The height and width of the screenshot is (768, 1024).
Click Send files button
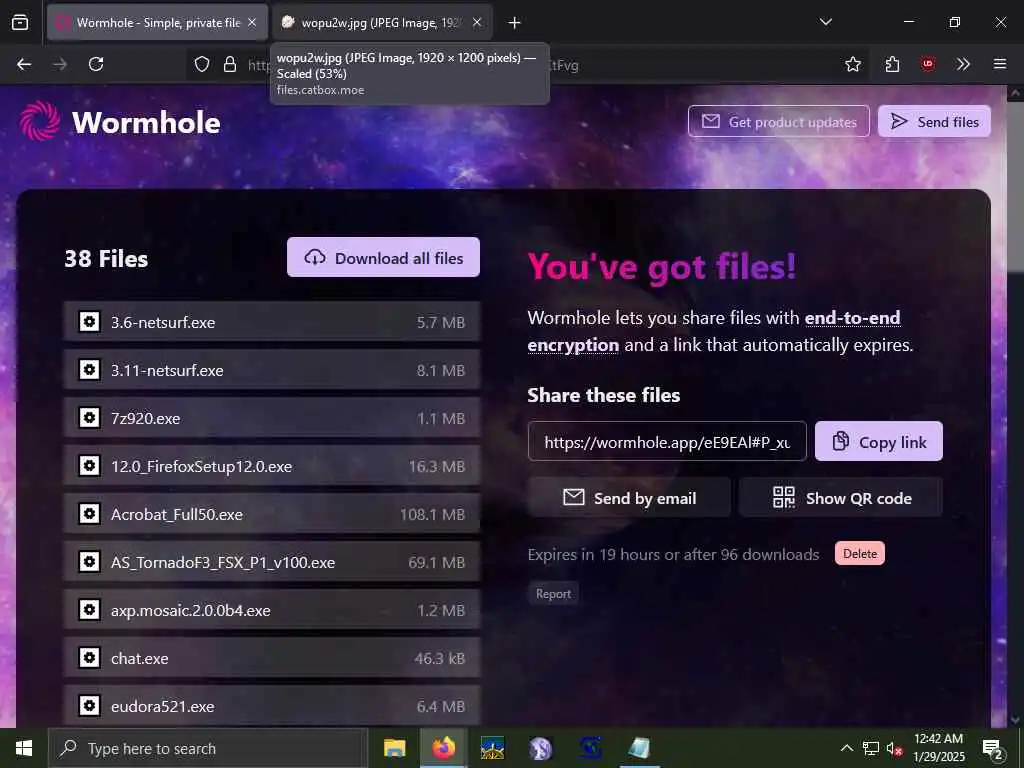tap(935, 121)
